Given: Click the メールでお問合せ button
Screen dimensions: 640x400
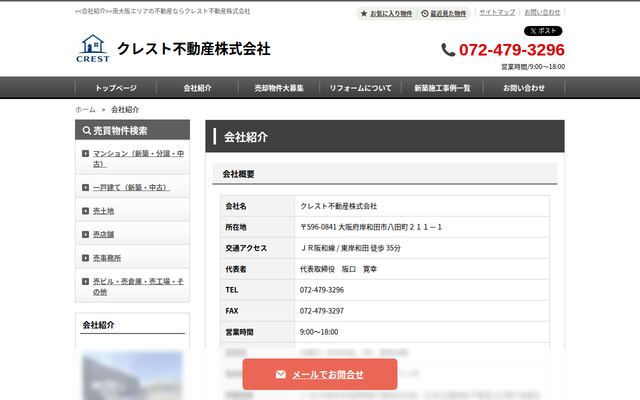Looking at the screenshot, I should 320,374.
